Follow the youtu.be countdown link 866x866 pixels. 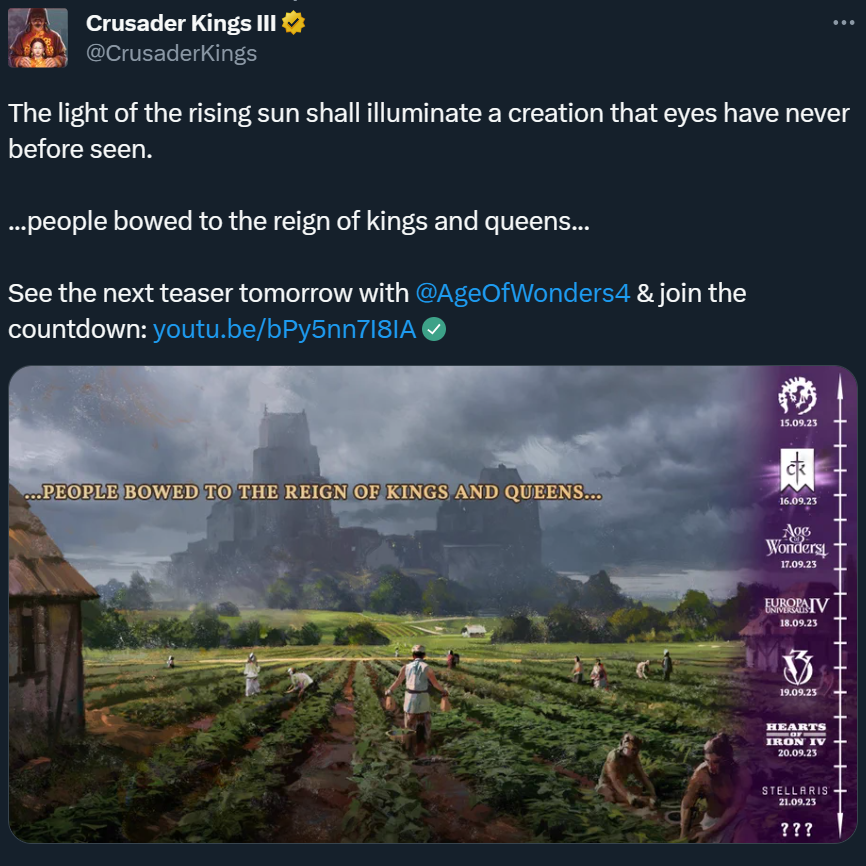tap(284, 329)
